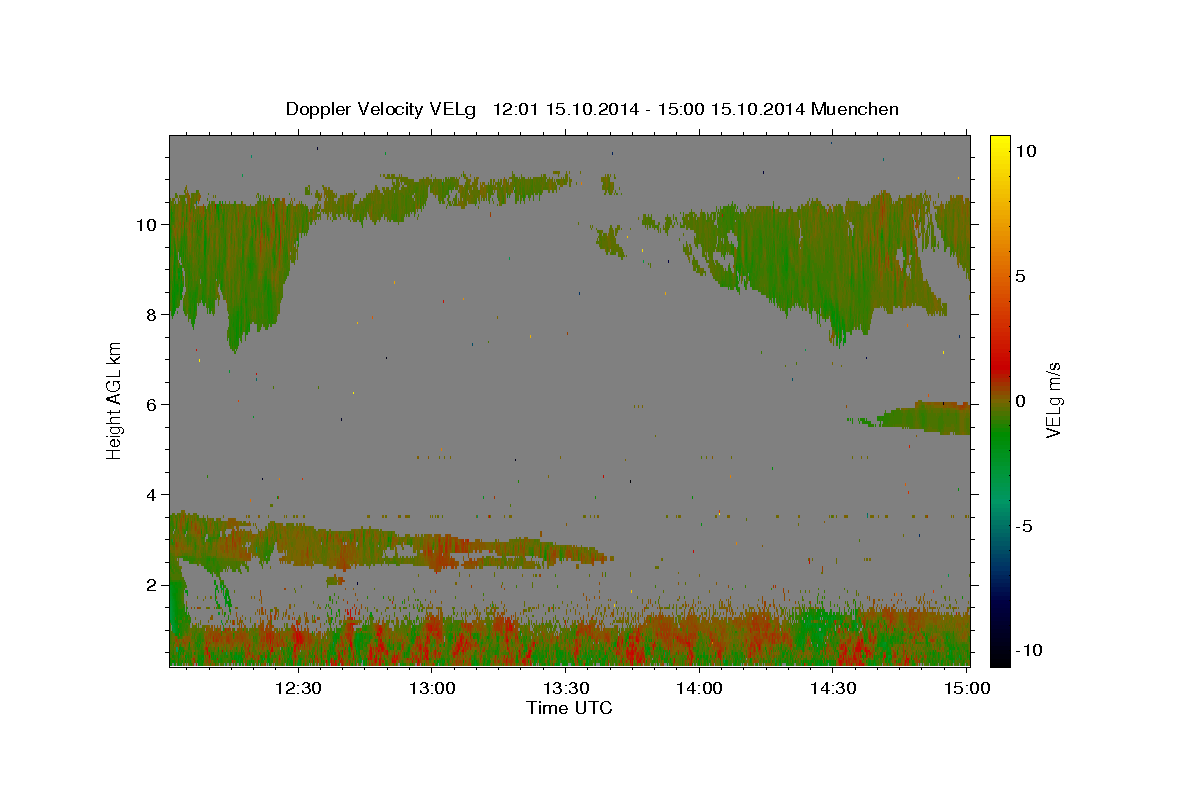Click the height axis label '2'
1200x800 pixels.
(x=153, y=584)
